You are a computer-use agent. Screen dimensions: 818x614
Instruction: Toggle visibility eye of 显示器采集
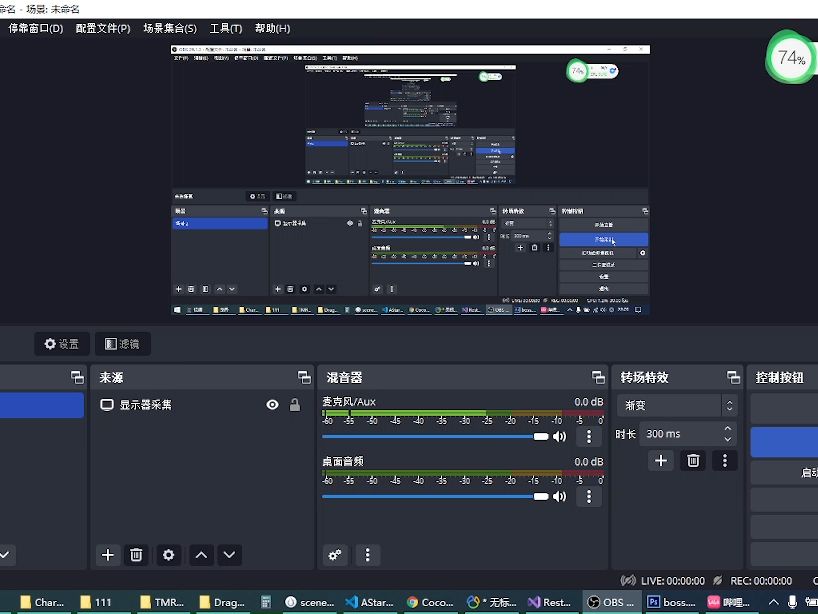coord(272,405)
